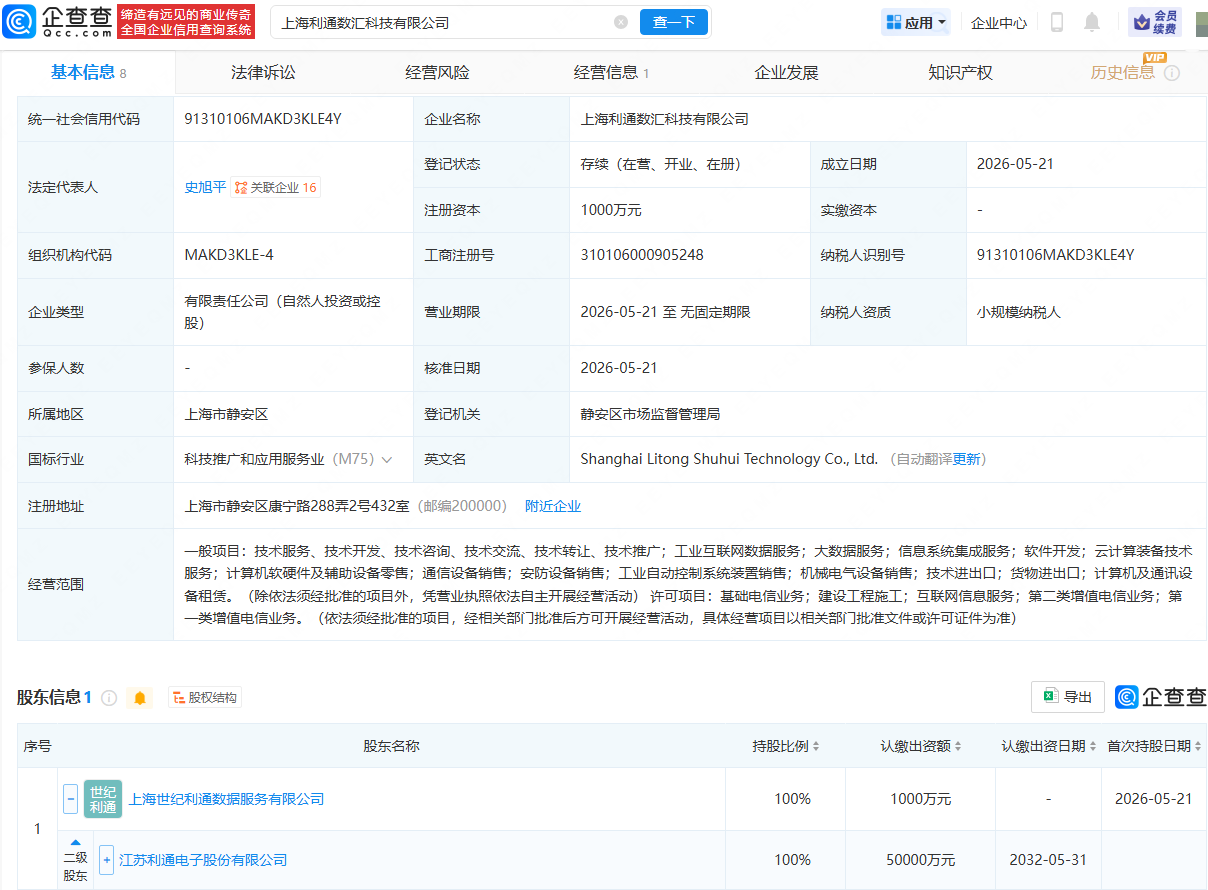Image resolution: width=1208 pixels, height=890 pixels.
Task: Click 认缴出资日期 value 2032-05-31
Action: click(x=1047, y=860)
